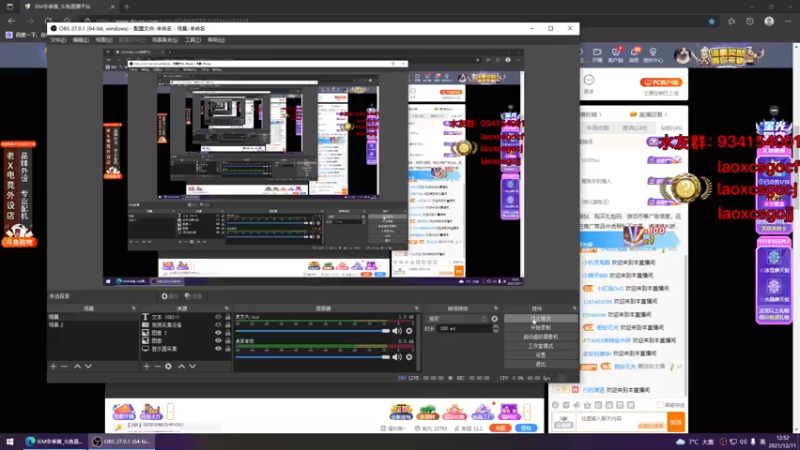
Task: Open 消息 messages icon in Douyu header
Action: tap(634, 55)
